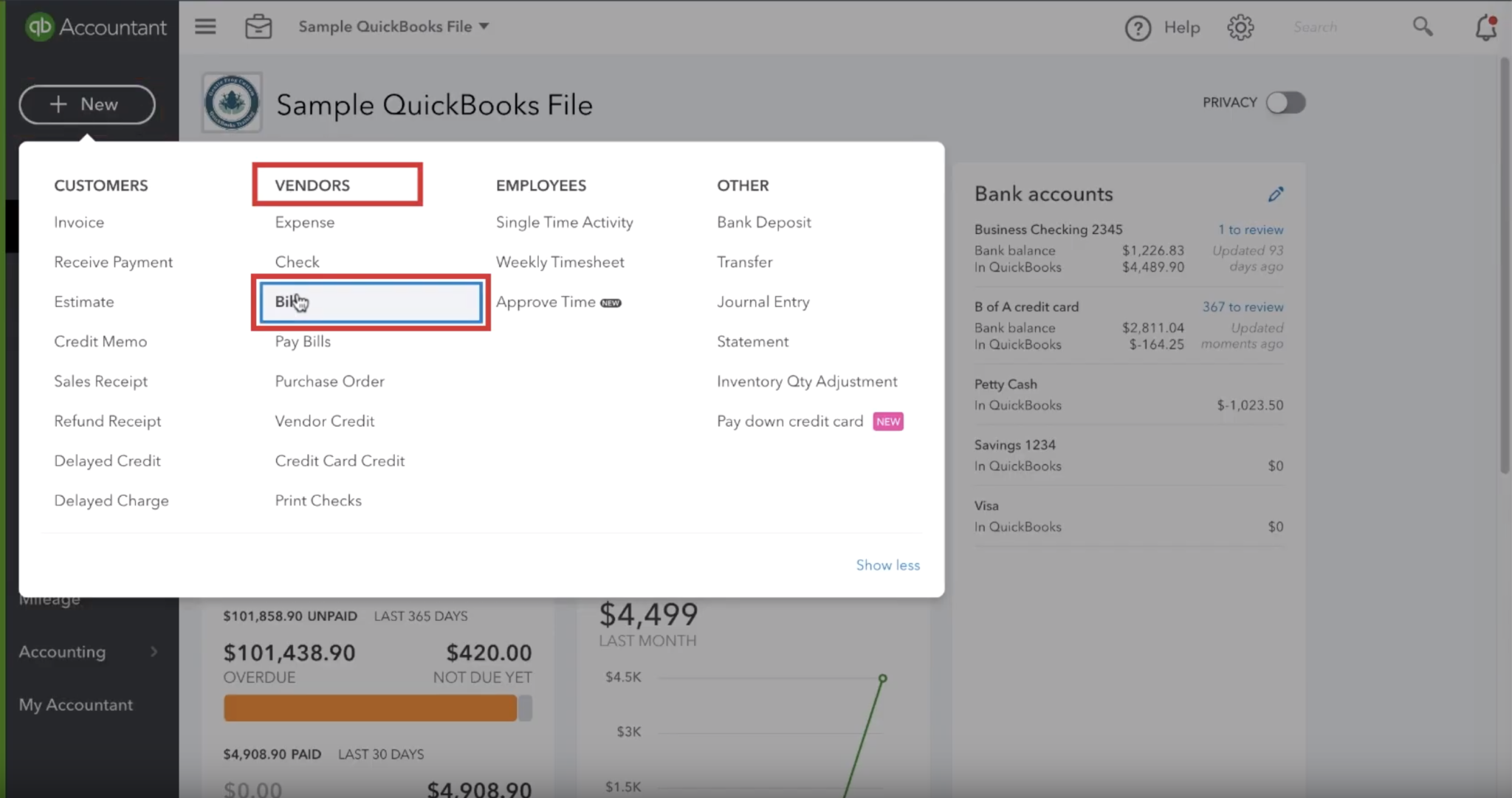1512x798 pixels.
Task: Click the orange overdue invoices bar
Action: 370,709
